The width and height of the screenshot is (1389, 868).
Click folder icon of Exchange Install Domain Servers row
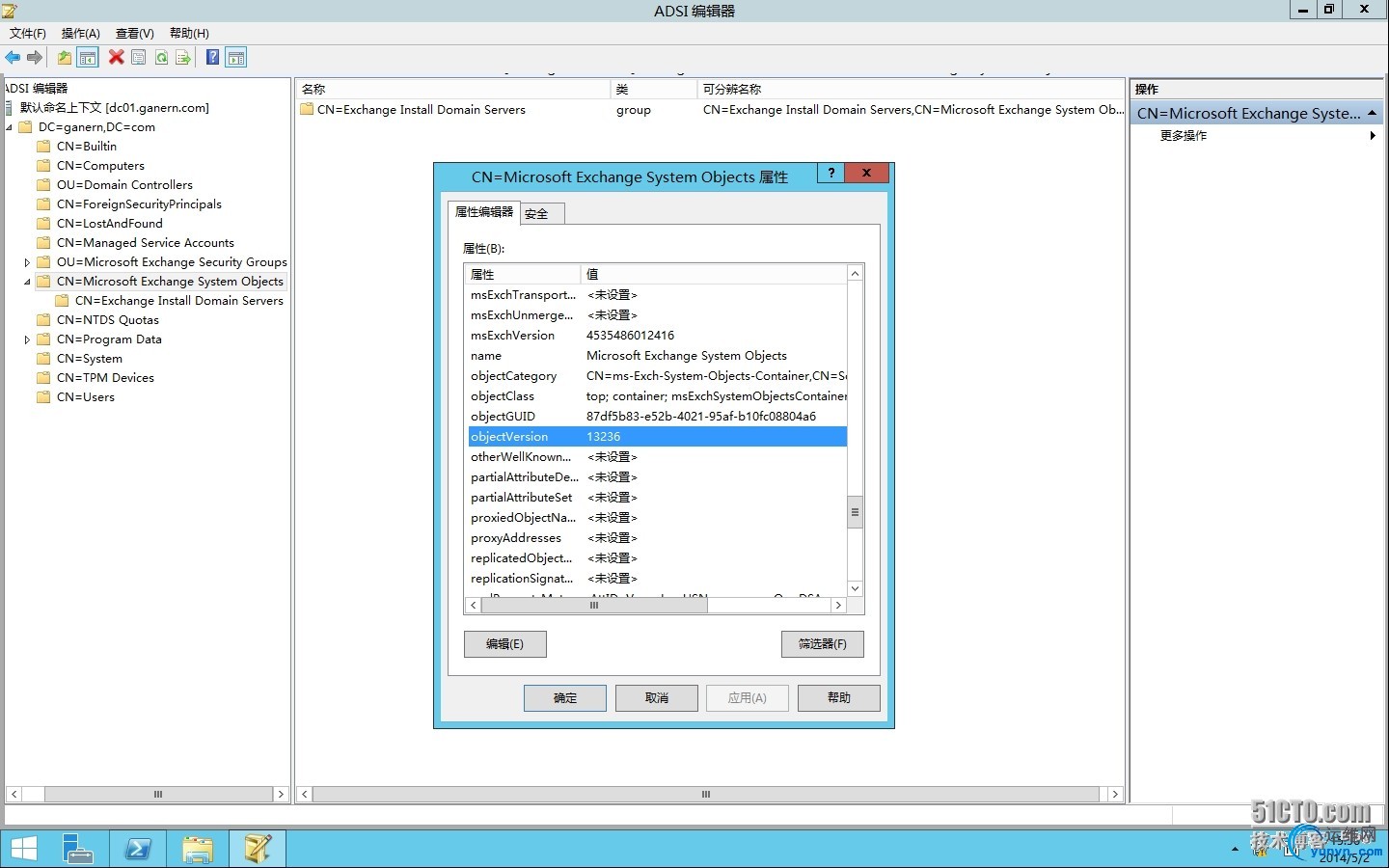[308, 110]
